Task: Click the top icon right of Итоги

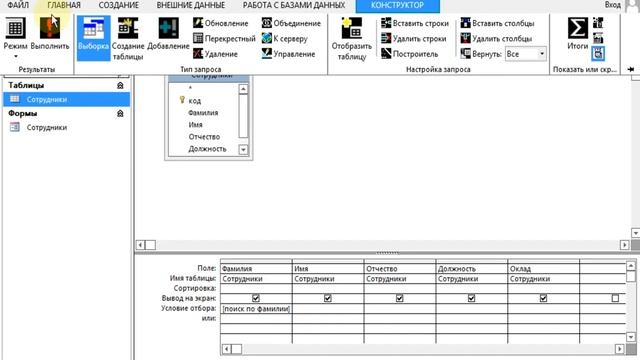Action: tap(598, 23)
